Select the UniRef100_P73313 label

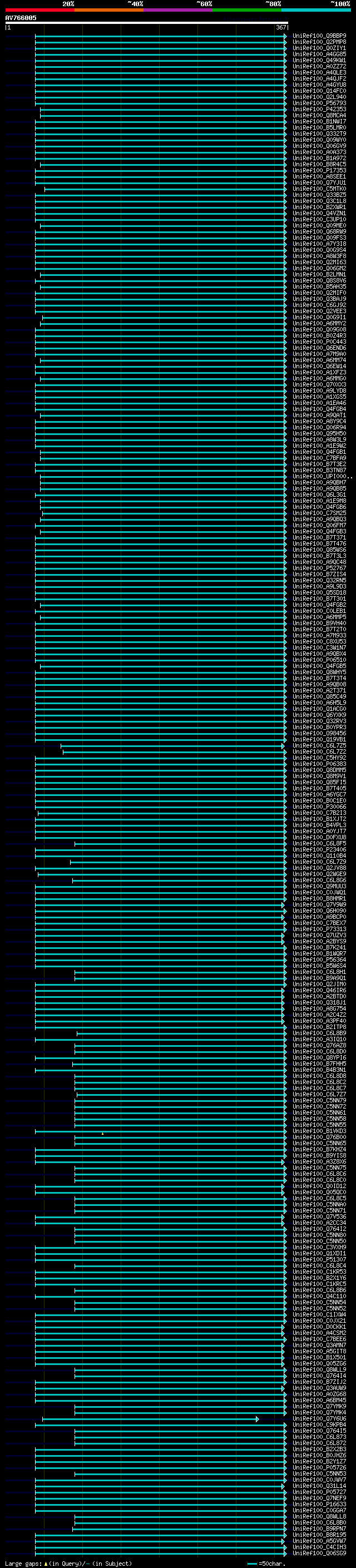click(319, 929)
